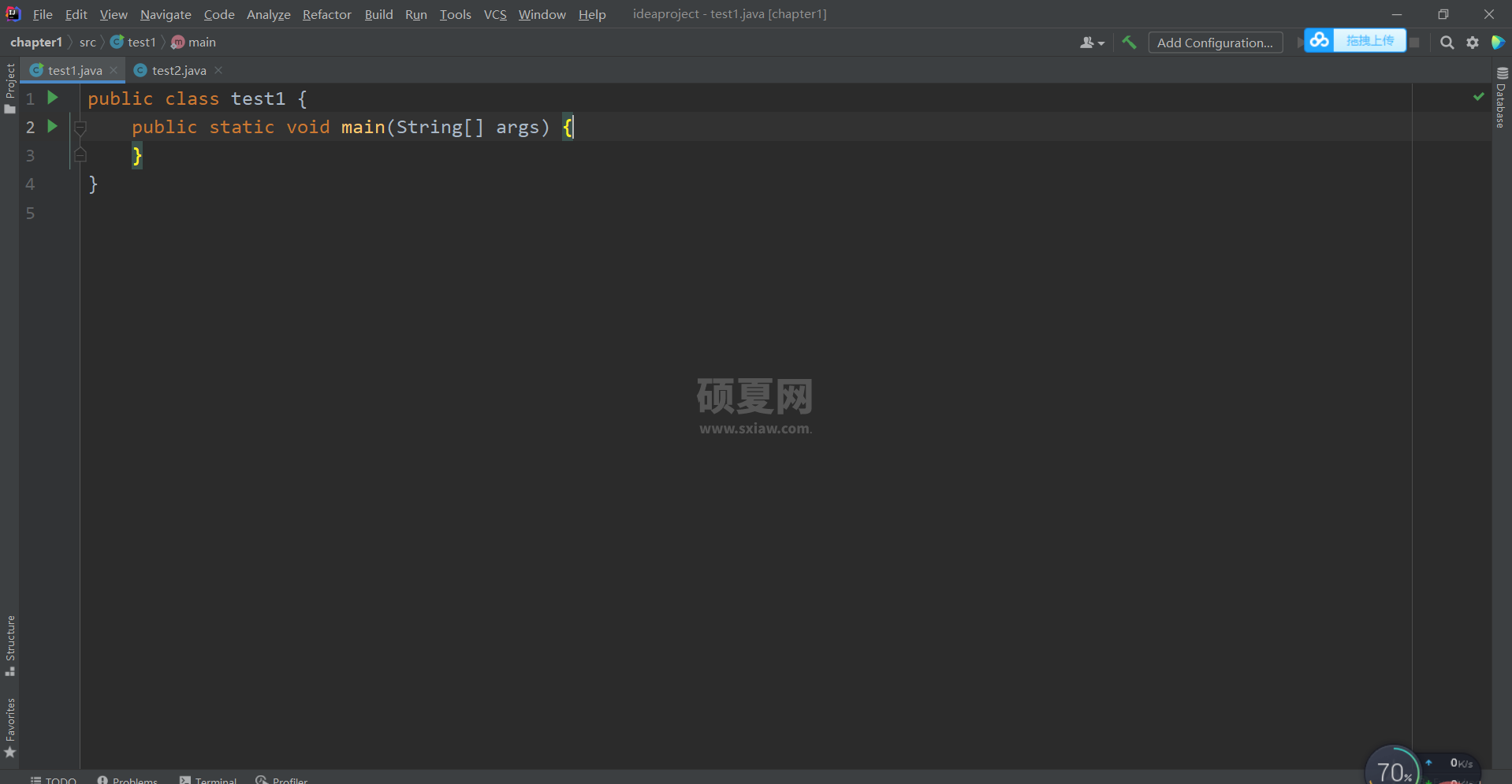Click Add Configuration button

1215,43
